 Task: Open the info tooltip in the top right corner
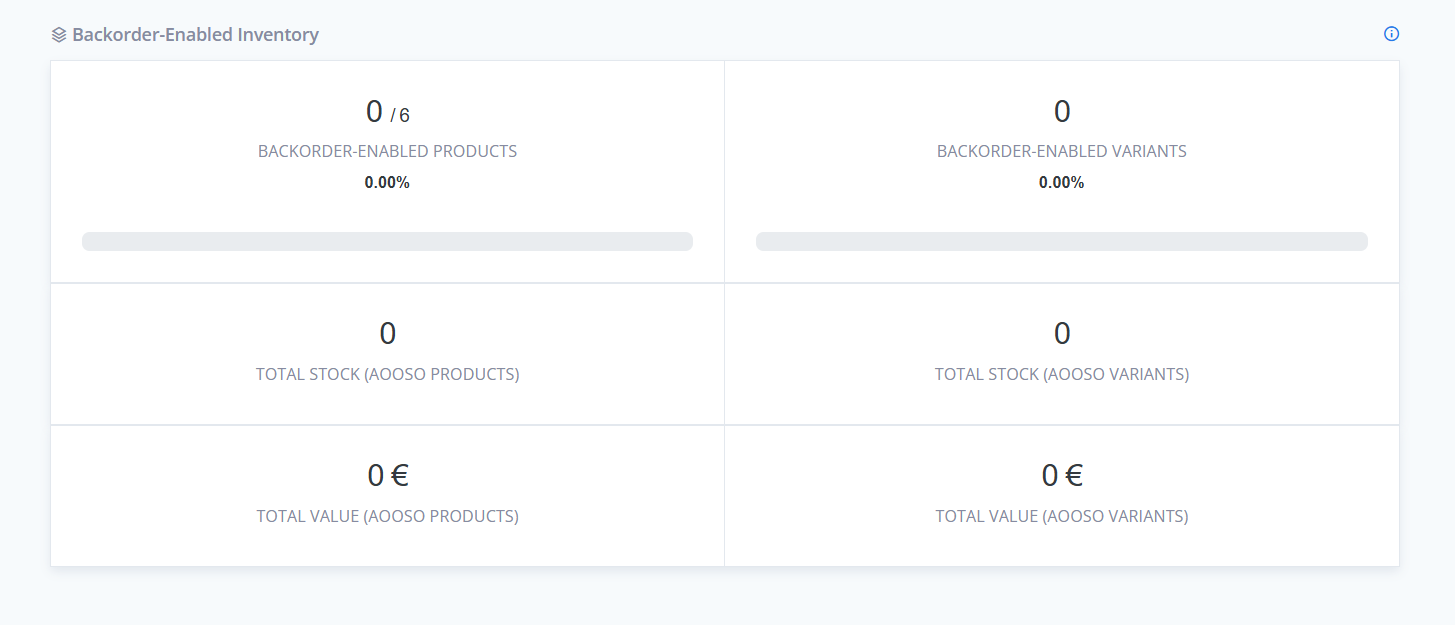coord(1391,33)
